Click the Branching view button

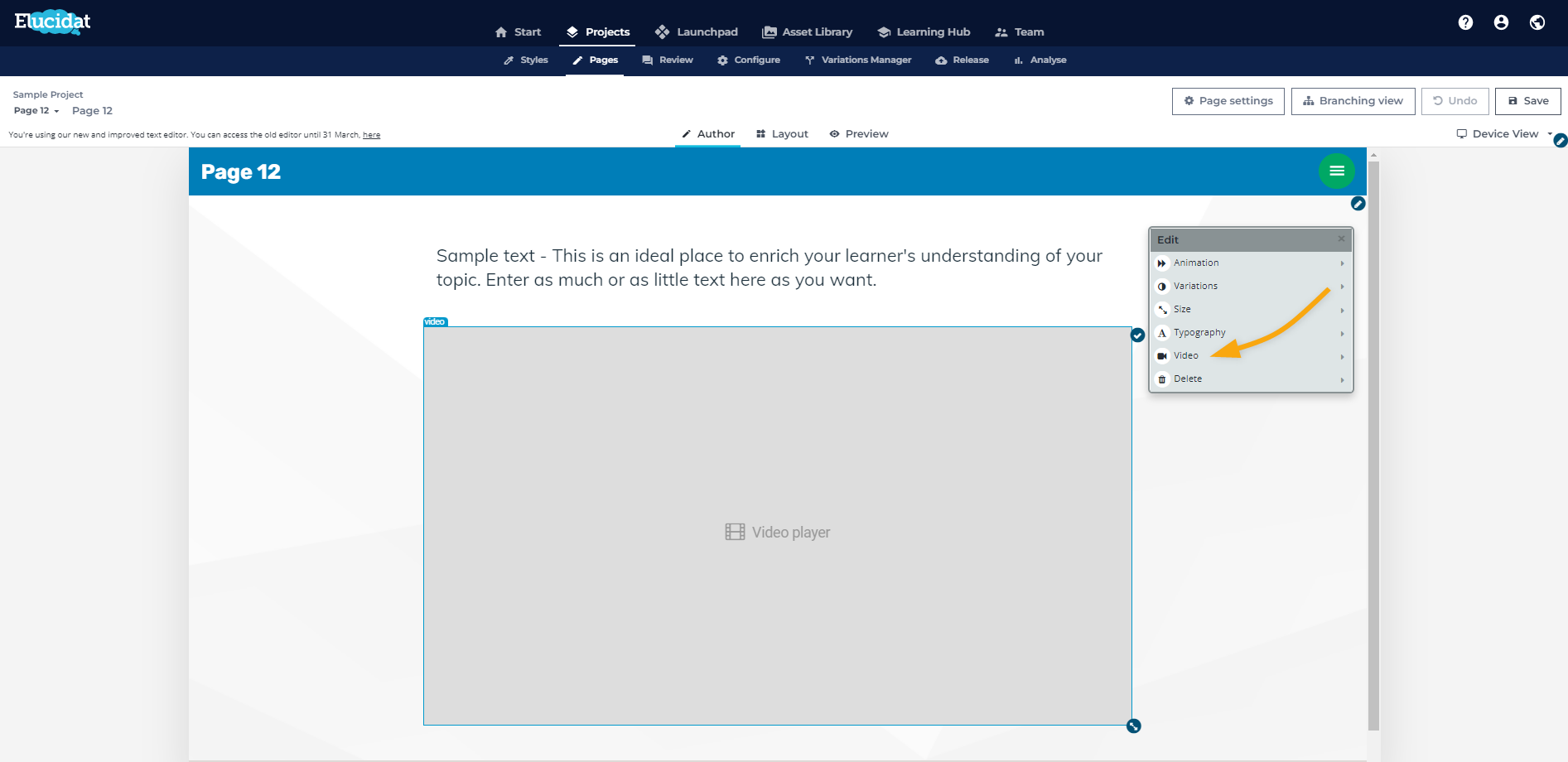pos(1353,101)
